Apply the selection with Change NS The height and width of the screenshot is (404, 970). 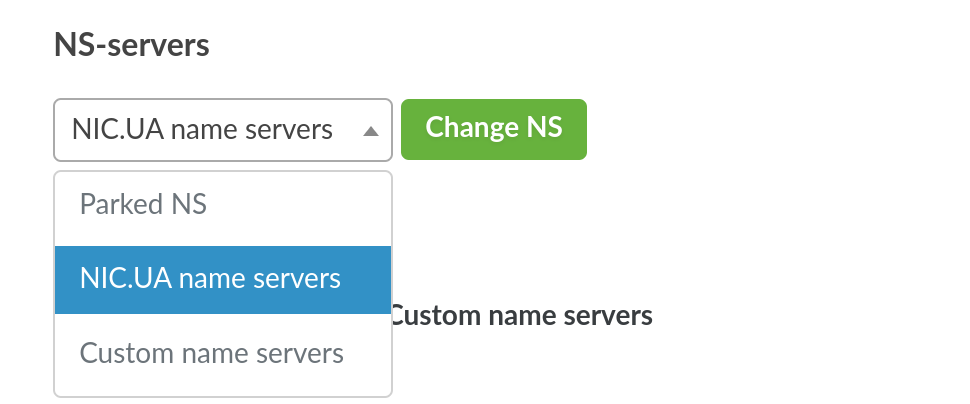(x=493, y=128)
